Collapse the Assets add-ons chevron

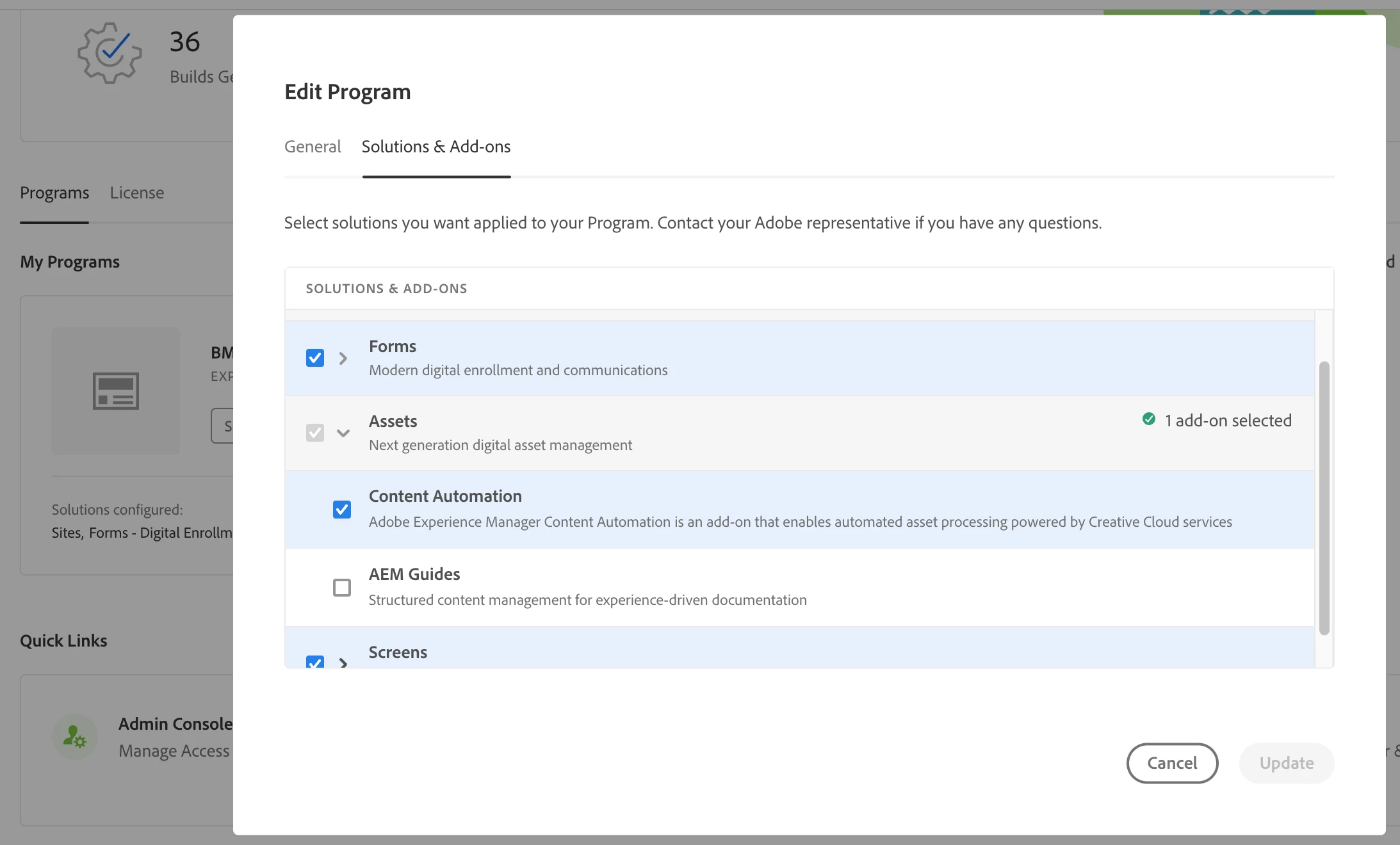pyautogui.click(x=343, y=433)
